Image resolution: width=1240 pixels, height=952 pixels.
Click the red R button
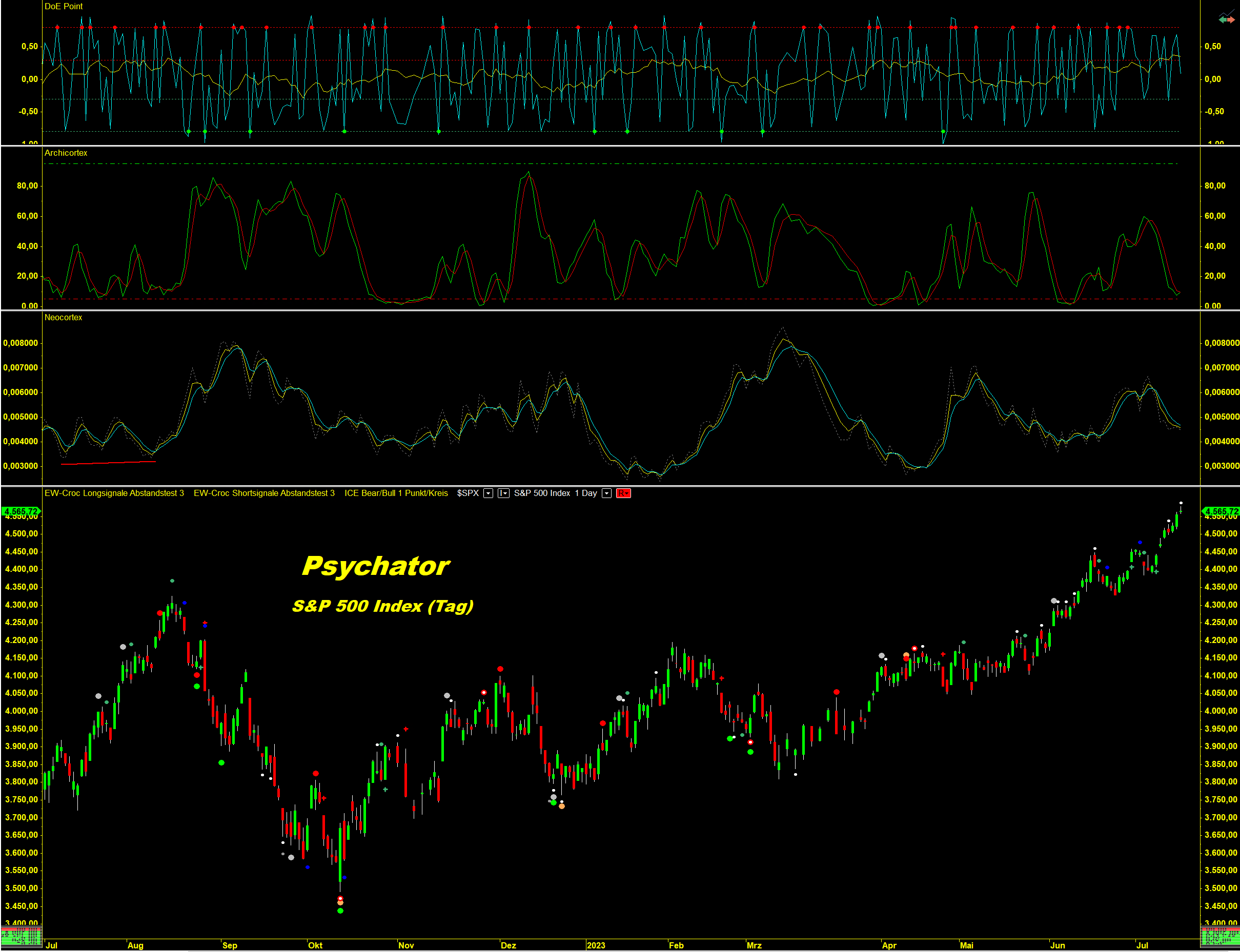coord(623,493)
